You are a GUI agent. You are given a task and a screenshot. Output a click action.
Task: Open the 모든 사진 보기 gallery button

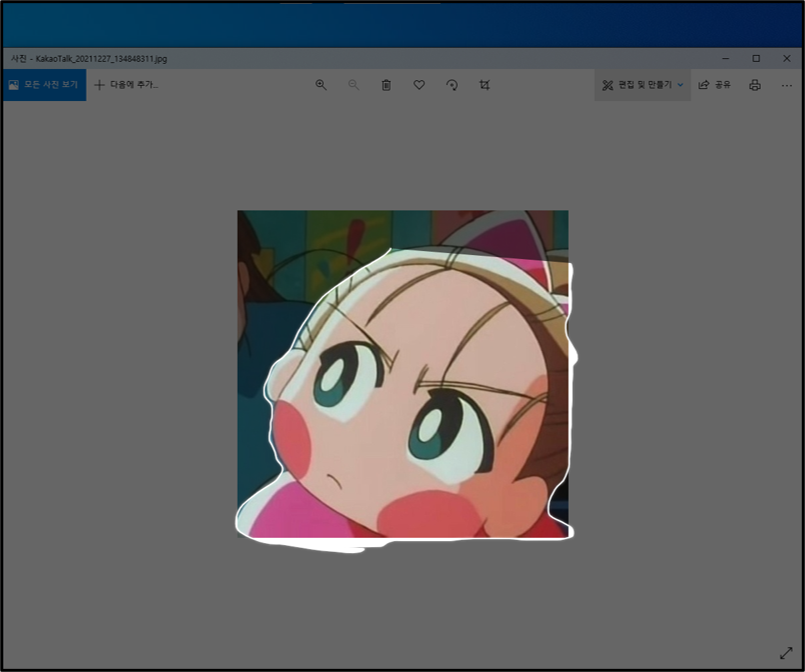pos(44,85)
